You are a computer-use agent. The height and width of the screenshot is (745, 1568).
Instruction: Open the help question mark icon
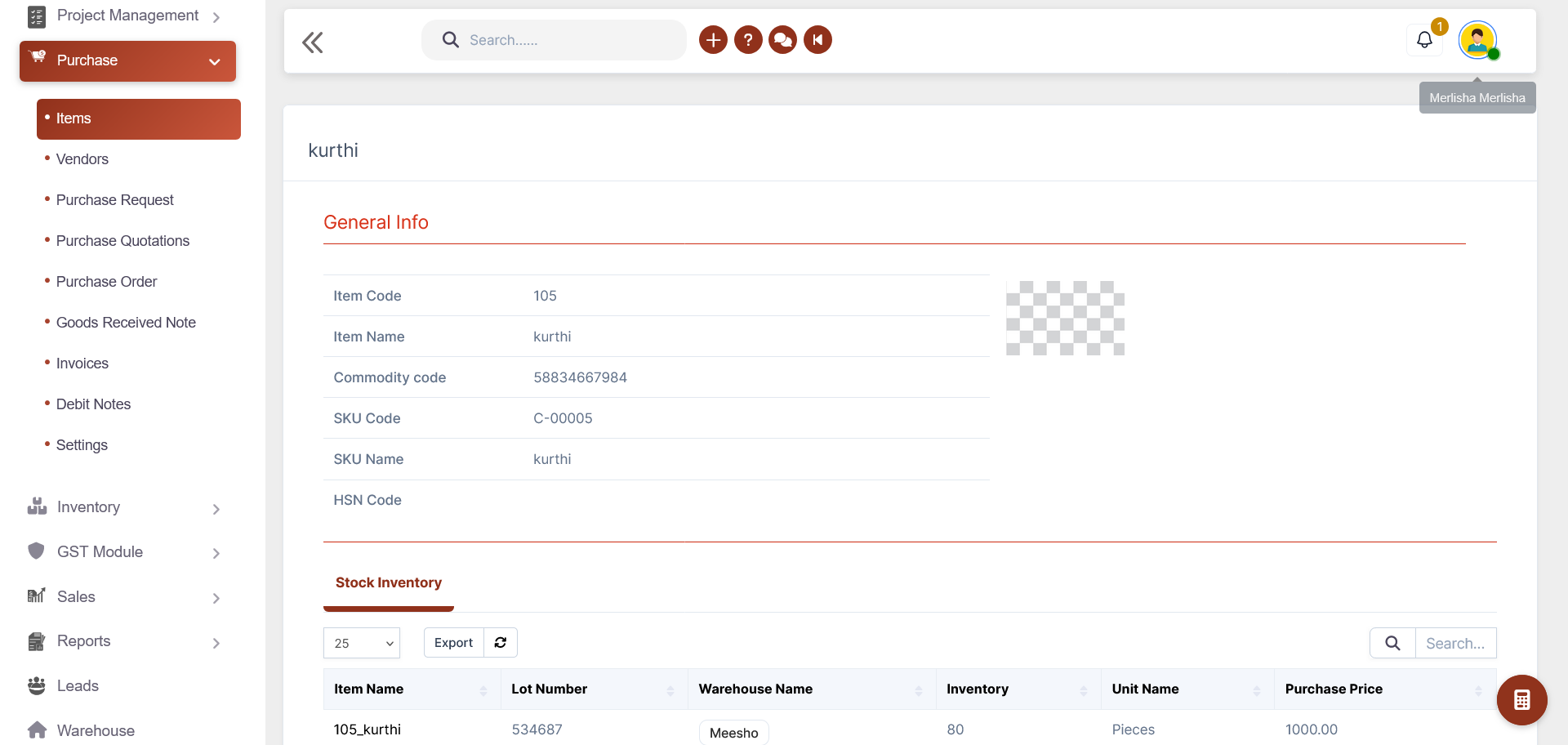[748, 40]
